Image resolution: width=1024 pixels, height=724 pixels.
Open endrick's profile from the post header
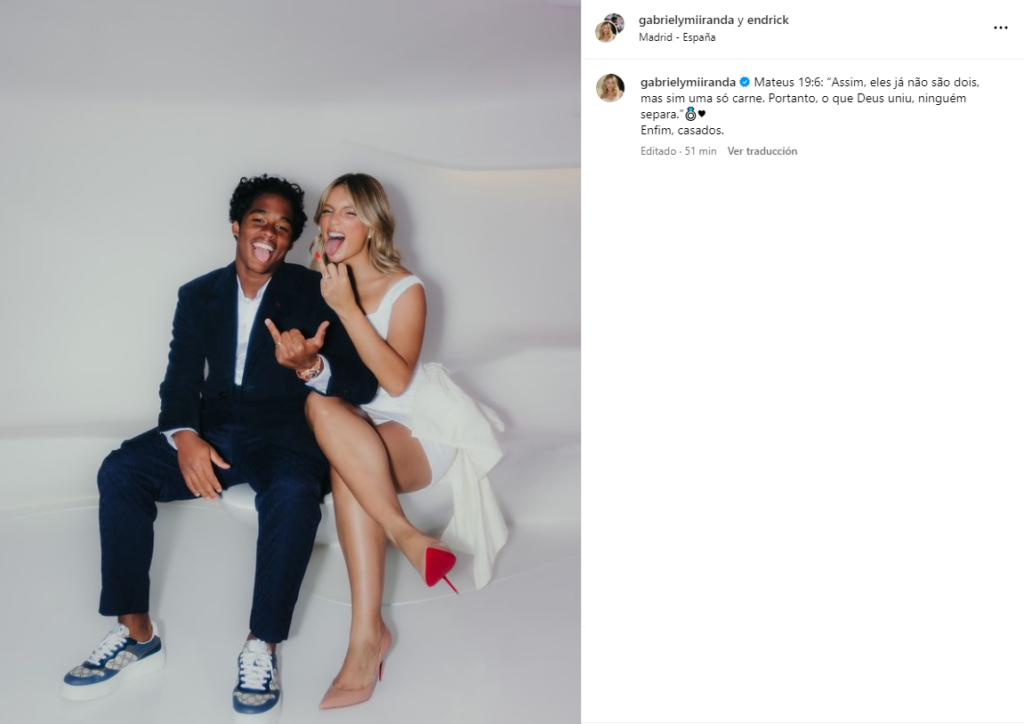point(767,20)
